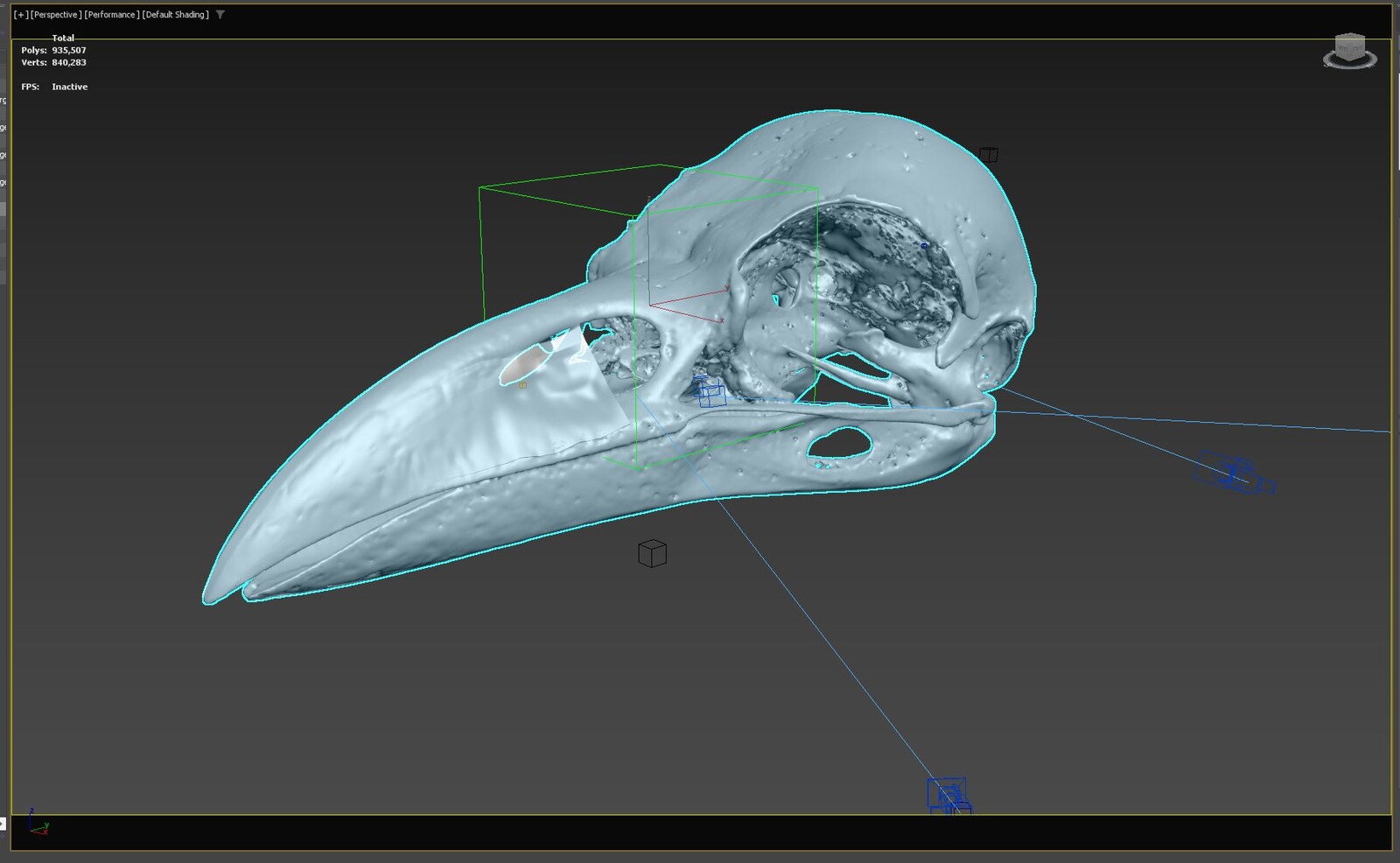This screenshot has height=863, width=1400.
Task: Open the Default Shading options dropdown
Action: point(173,14)
